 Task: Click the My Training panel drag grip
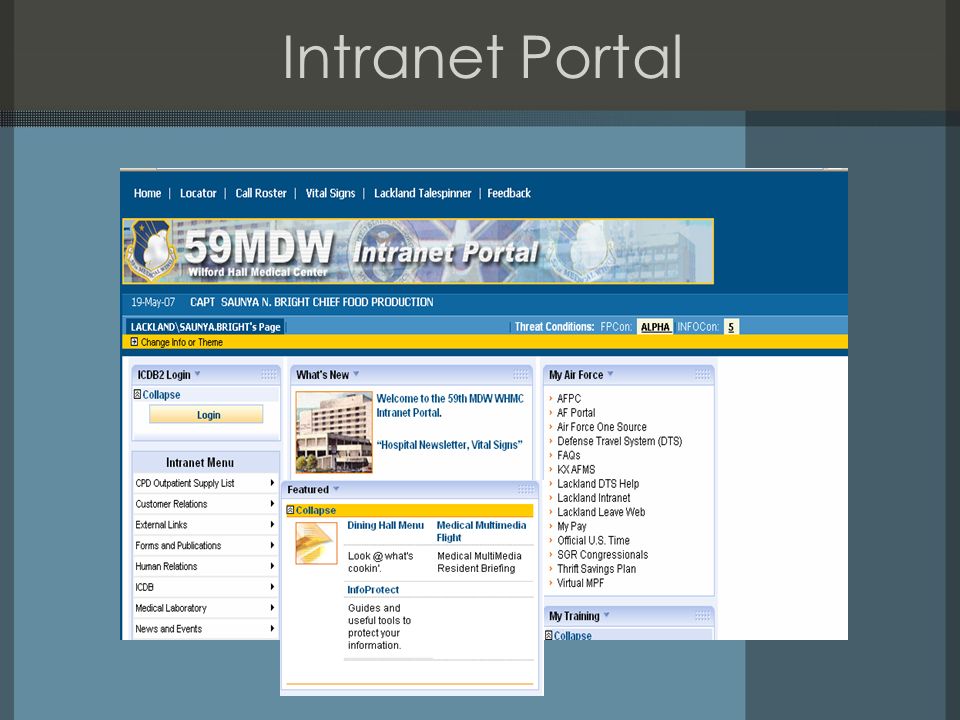coord(702,616)
